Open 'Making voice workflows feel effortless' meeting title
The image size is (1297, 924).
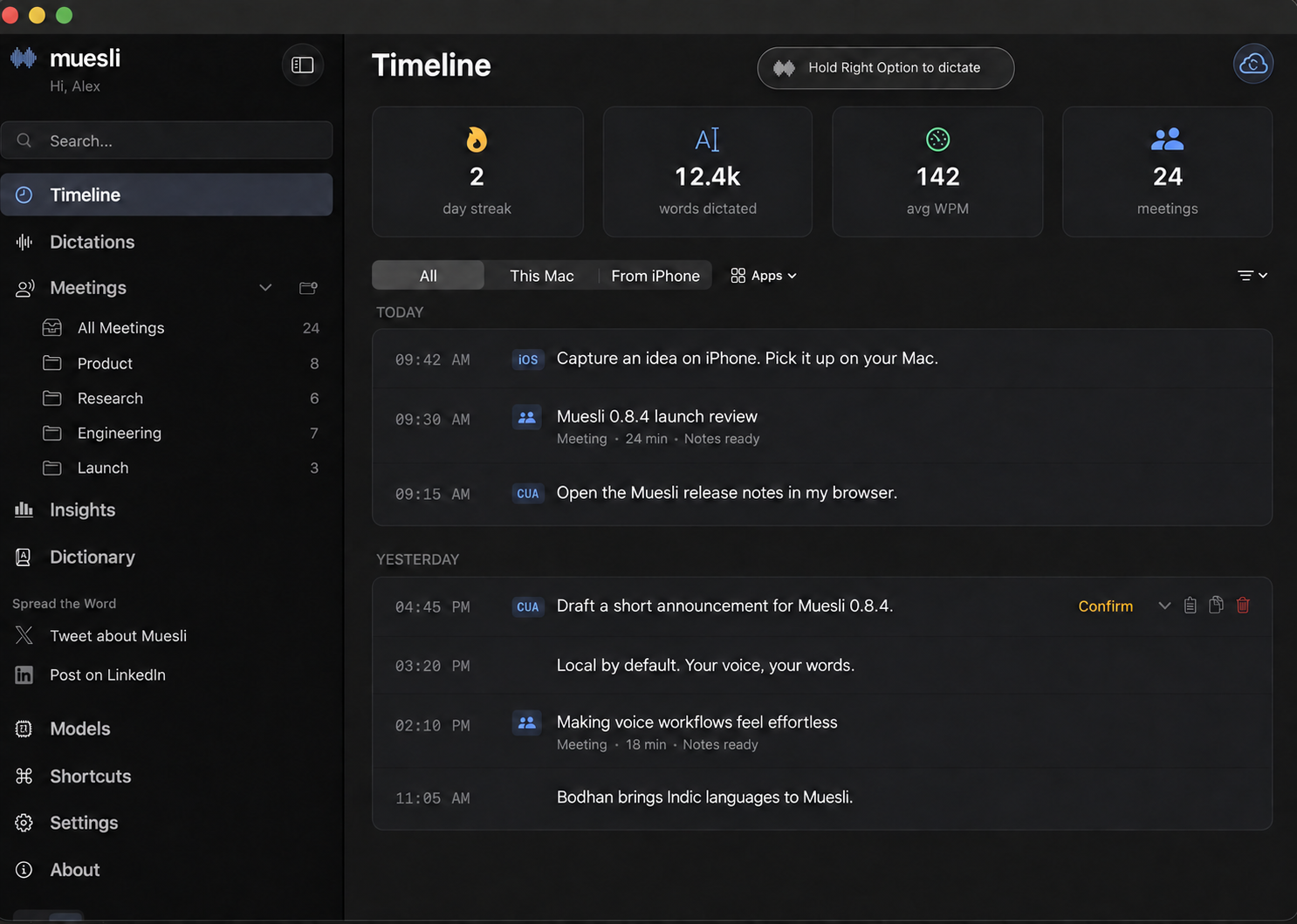coord(697,722)
